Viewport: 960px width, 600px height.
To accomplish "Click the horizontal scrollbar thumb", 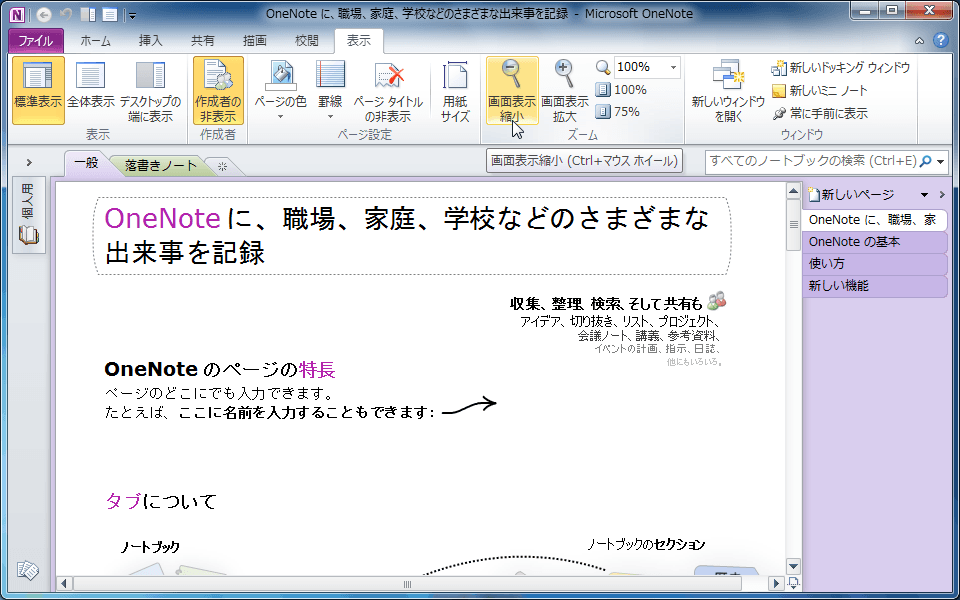I will click(x=407, y=583).
